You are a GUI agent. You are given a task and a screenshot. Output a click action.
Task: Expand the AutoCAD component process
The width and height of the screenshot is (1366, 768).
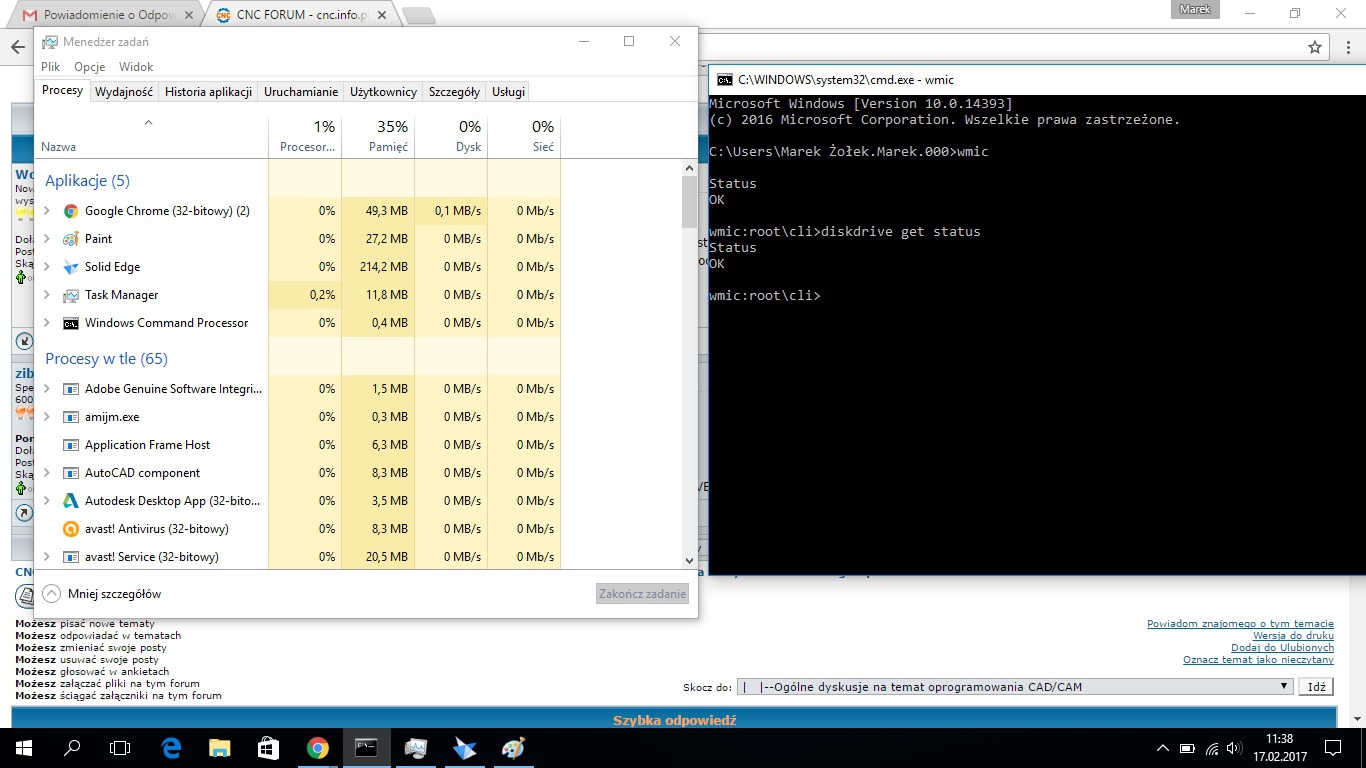click(x=47, y=473)
